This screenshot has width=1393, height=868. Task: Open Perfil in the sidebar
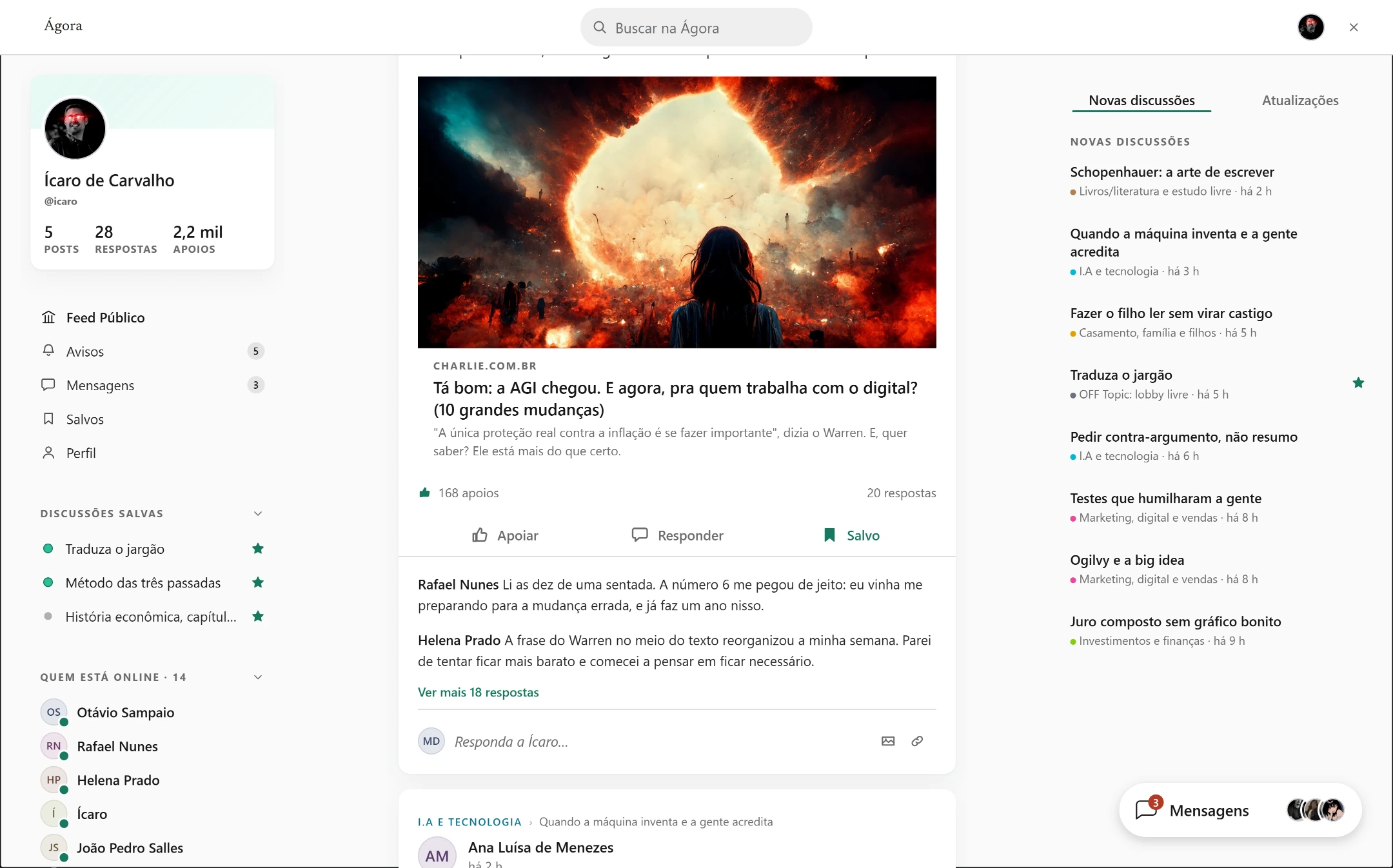point(152,453)
